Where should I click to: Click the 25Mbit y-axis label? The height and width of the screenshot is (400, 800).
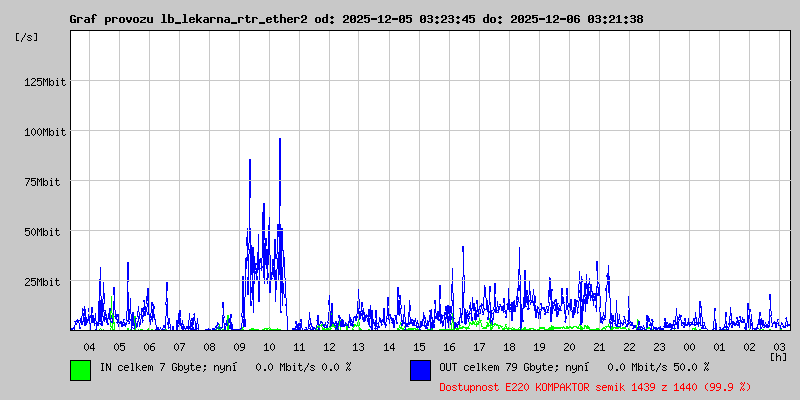42,282
